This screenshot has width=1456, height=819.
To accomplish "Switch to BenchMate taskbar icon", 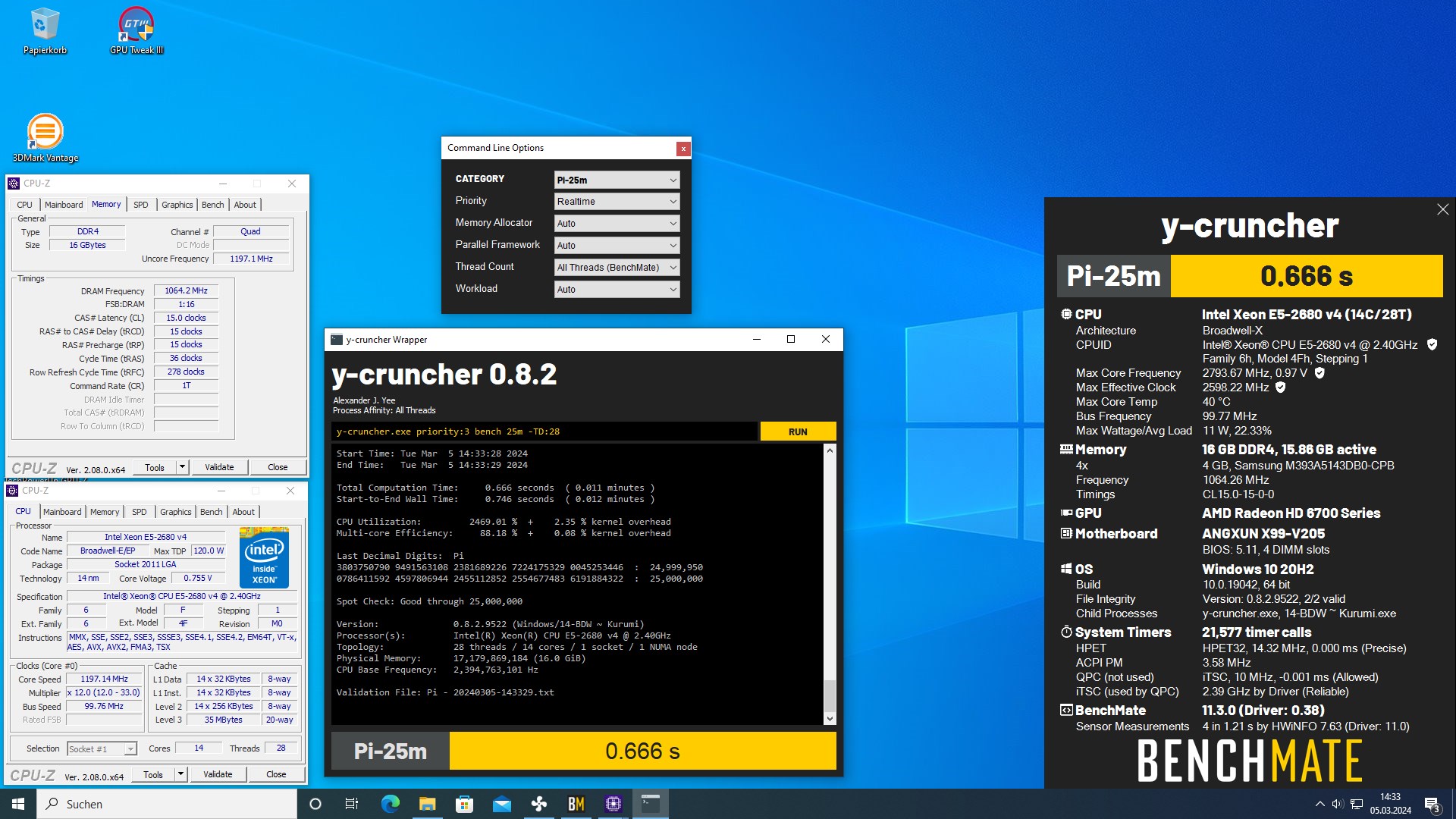I will tap(576, 804).
